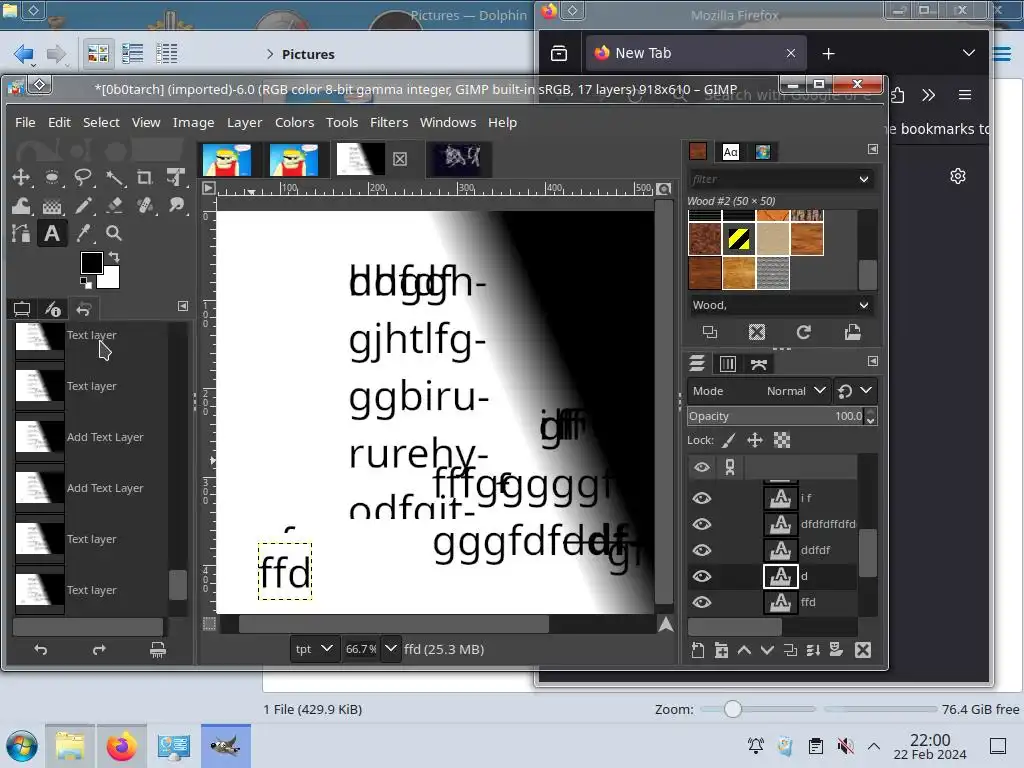1024x768 pixels.
Task: Reset colors to default black and white
Action: 86,282
